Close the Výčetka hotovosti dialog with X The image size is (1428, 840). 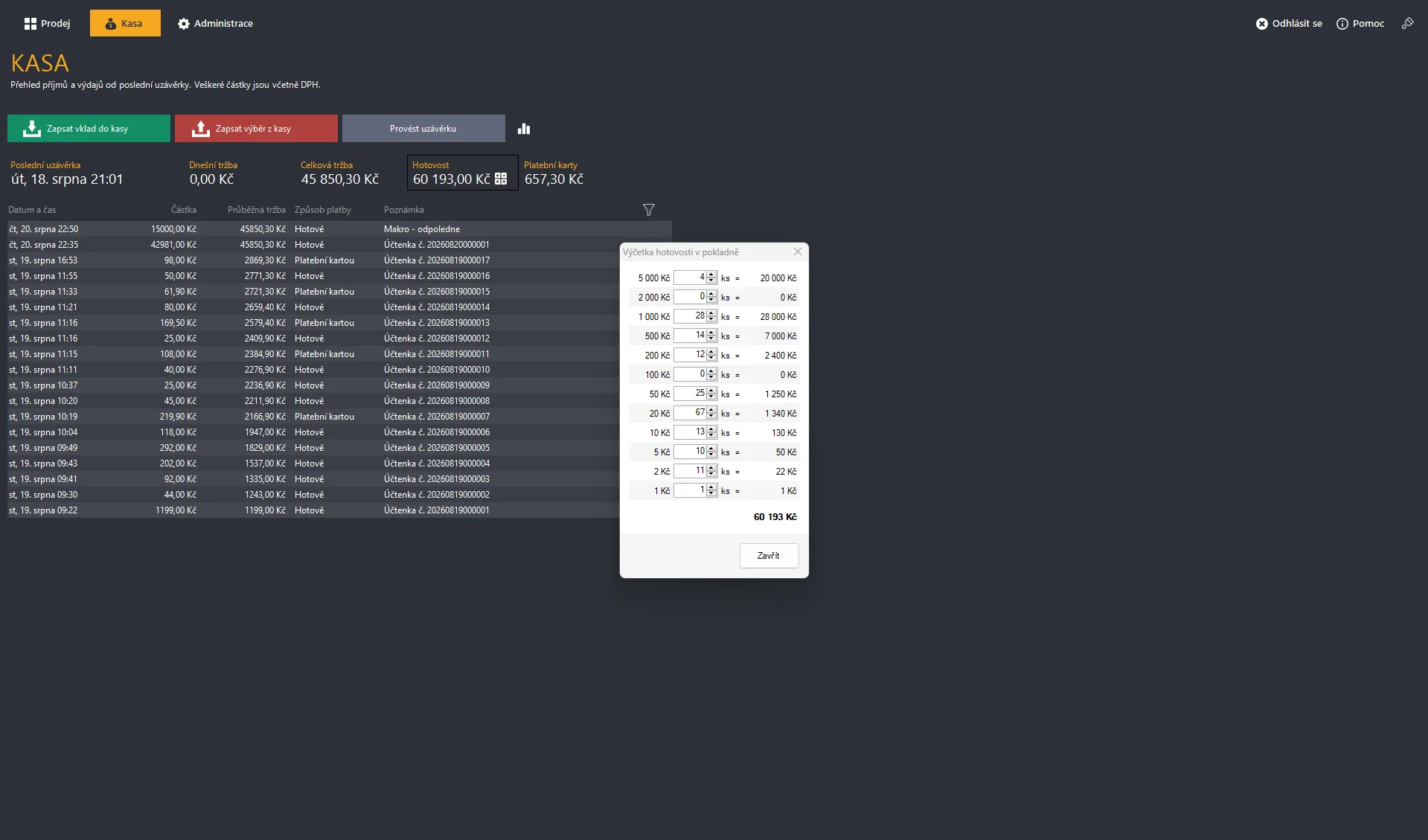coord(798,252)
